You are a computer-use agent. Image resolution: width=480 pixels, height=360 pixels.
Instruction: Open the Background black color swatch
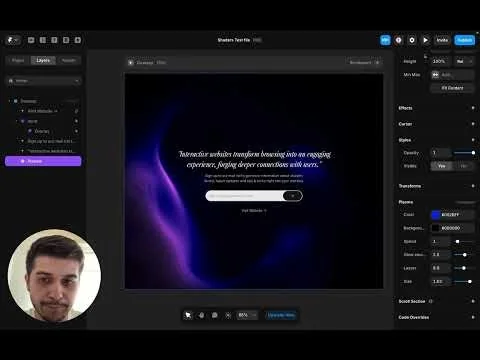coord(436,228)
